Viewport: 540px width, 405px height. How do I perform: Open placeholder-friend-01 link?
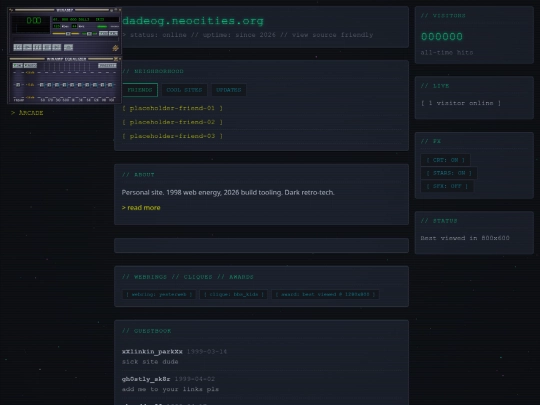click(x=173, y=108)
